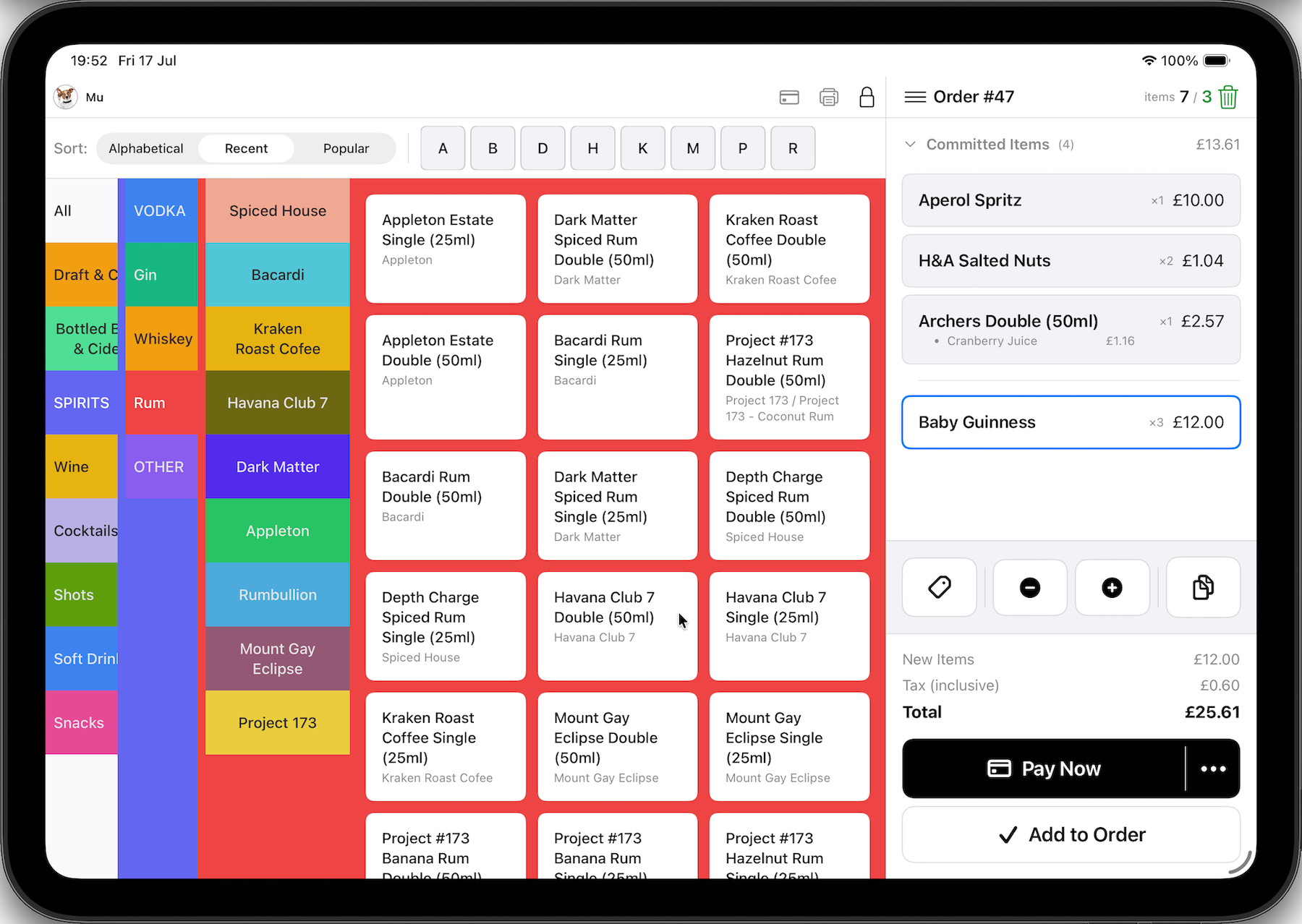The height and width of the screenshot is (924, 1302).
Task: Filter by letter P
Action: 743,148
